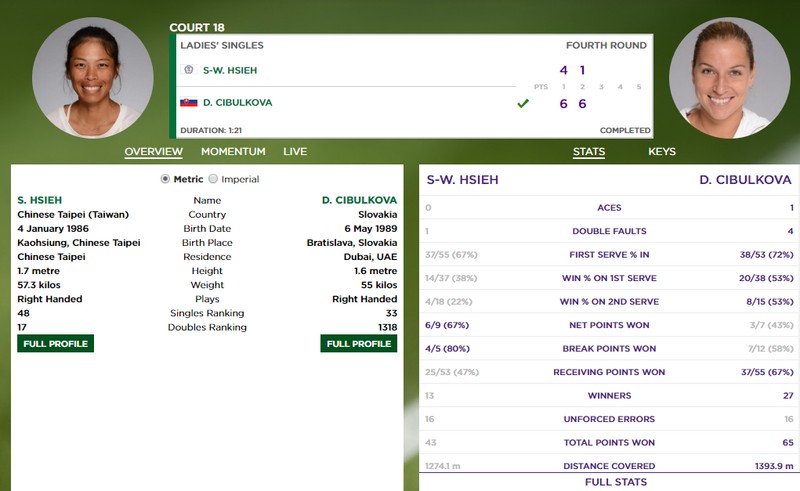Click Cibulkova's 27 winners value

pyautogui.click(x=788, y=396)
